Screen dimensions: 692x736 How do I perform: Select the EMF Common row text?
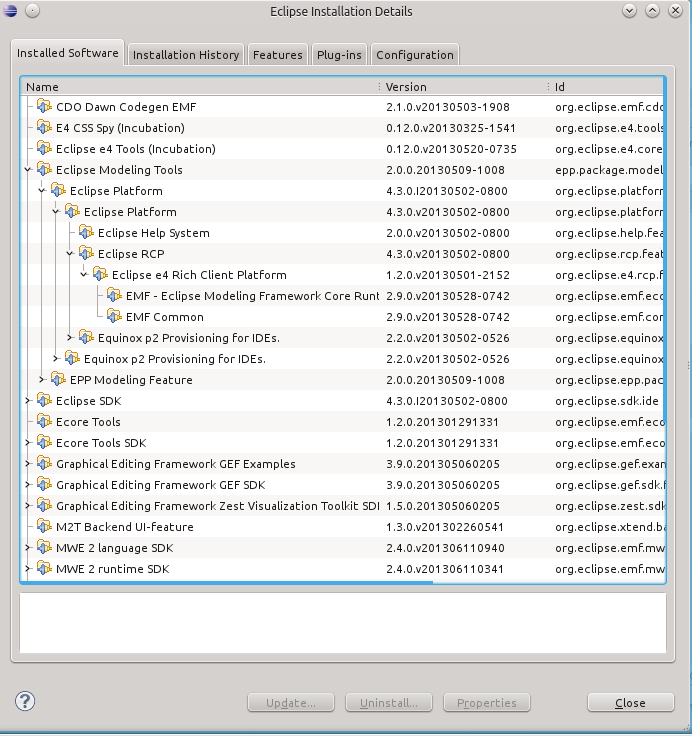coord(165,317)
